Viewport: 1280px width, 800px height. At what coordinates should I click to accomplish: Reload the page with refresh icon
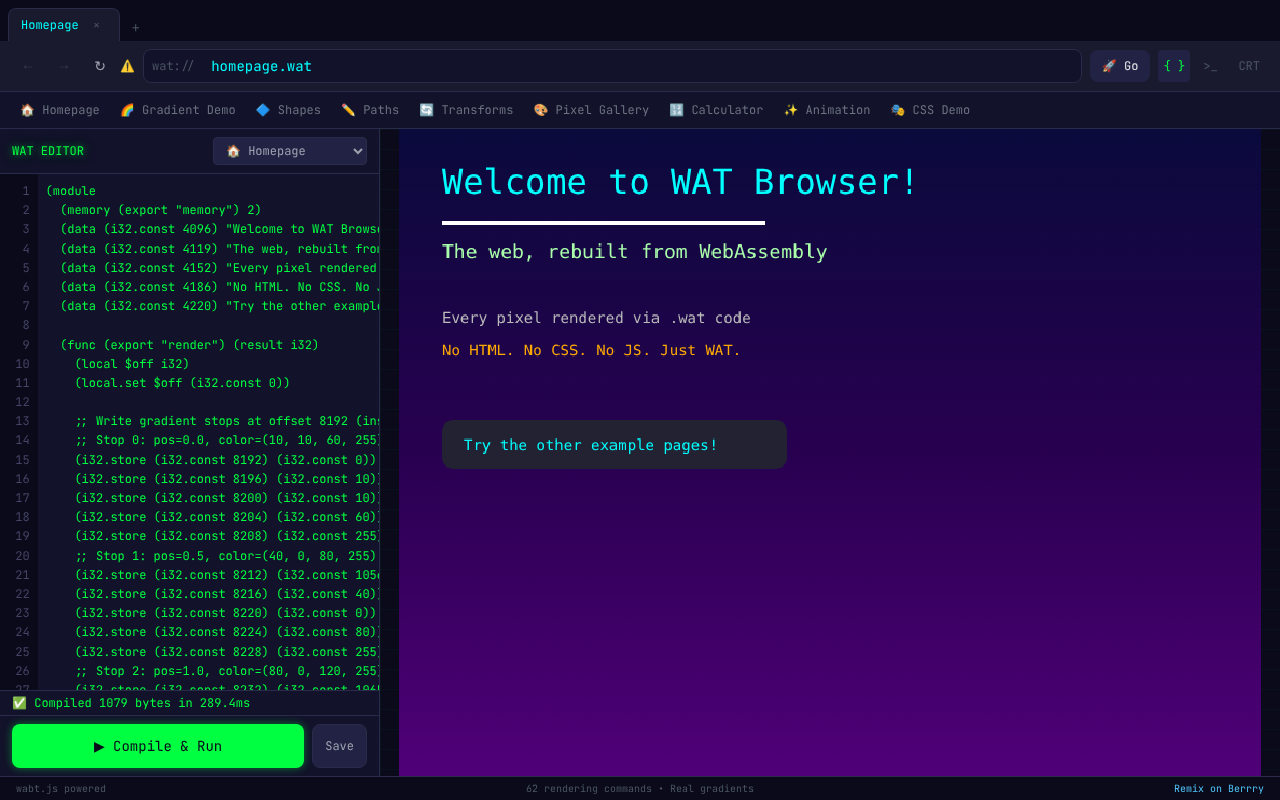click(100, 66)
